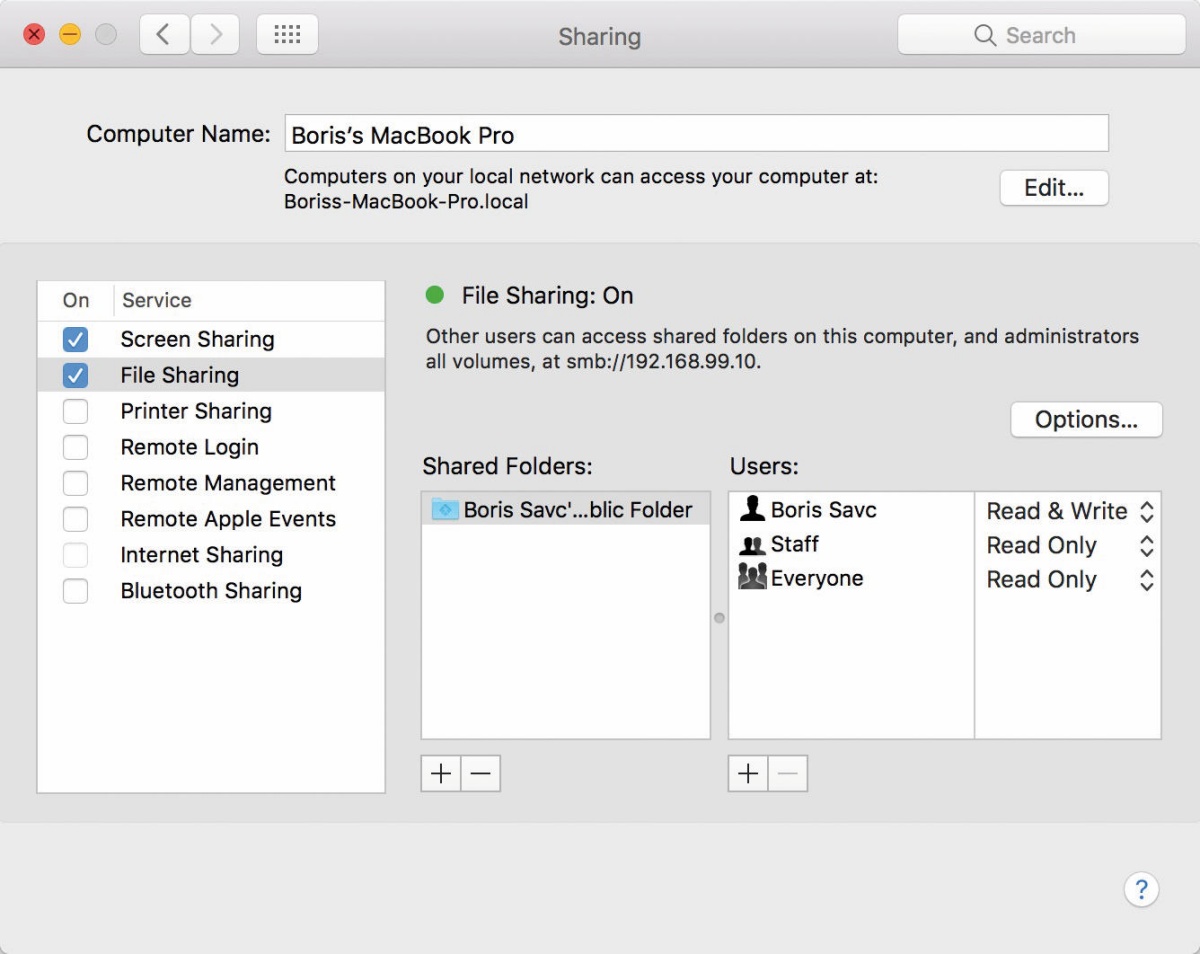This screenshot has width=1200, height=954.
Task: Click the Edit… button for local hostname
Action: click(1054, 188)
